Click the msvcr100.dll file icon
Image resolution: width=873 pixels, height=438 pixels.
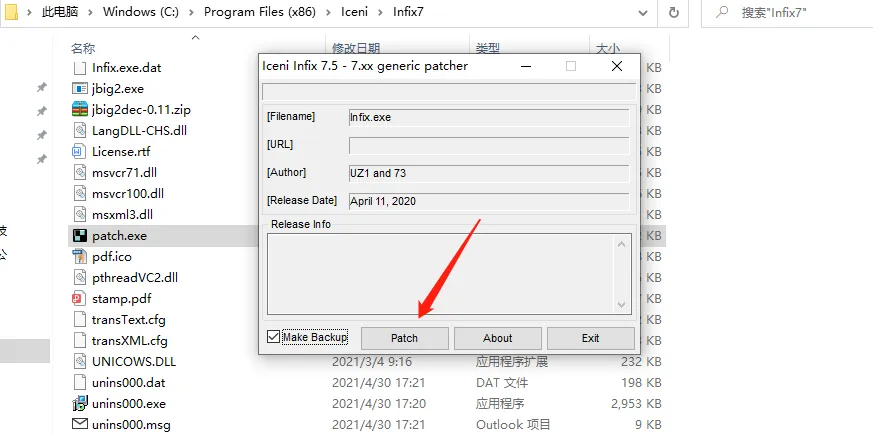pos(80,194)
